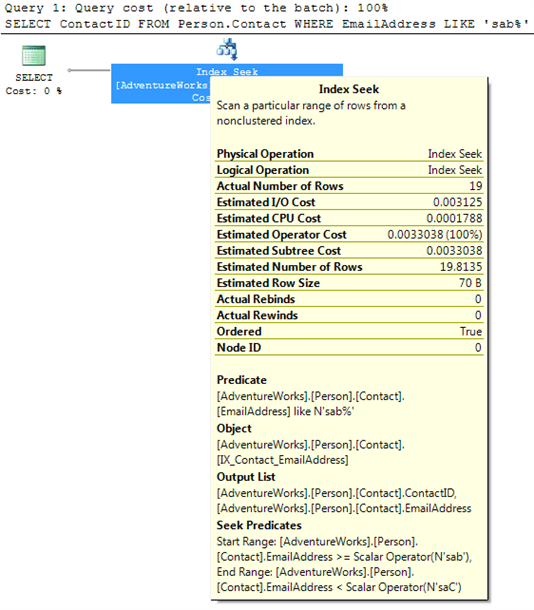Click the Predicate section heading
Viewport: 534px width, 610px height.
[242, 380]
